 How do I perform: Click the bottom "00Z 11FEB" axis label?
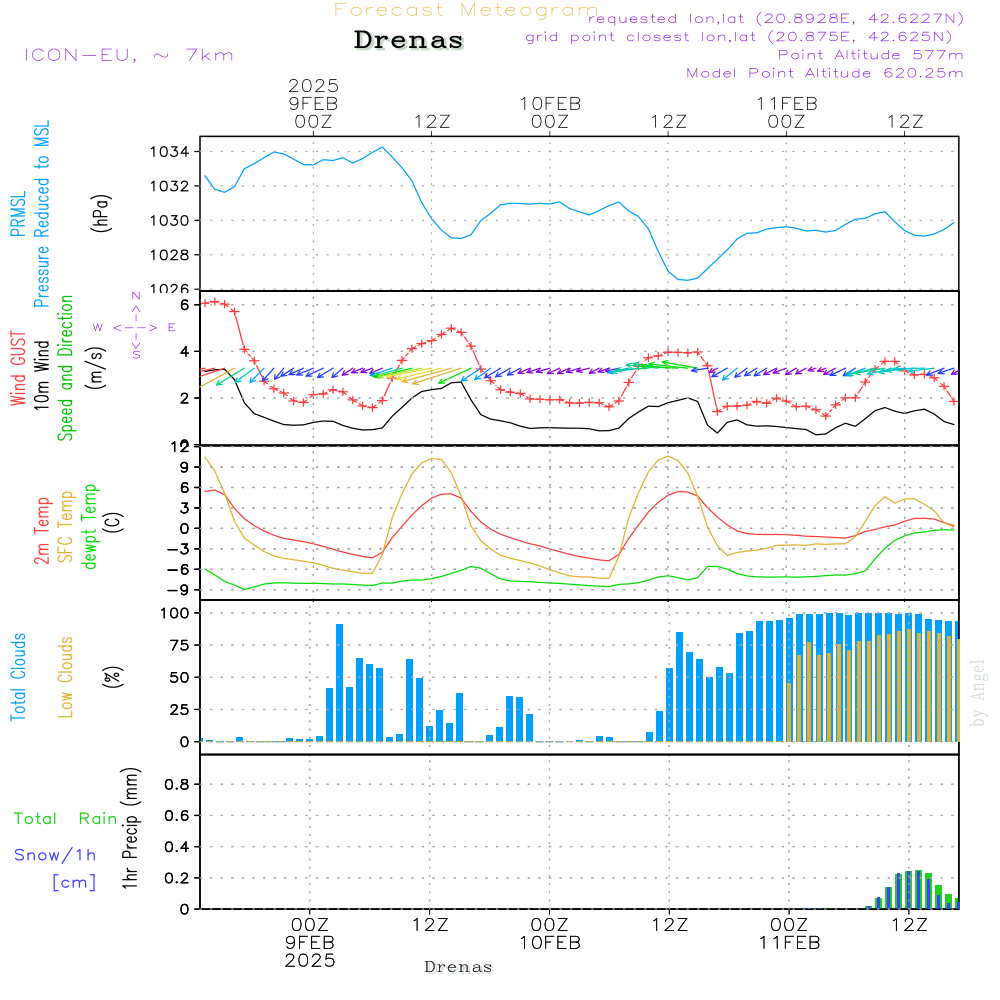(x=790, y=934)
